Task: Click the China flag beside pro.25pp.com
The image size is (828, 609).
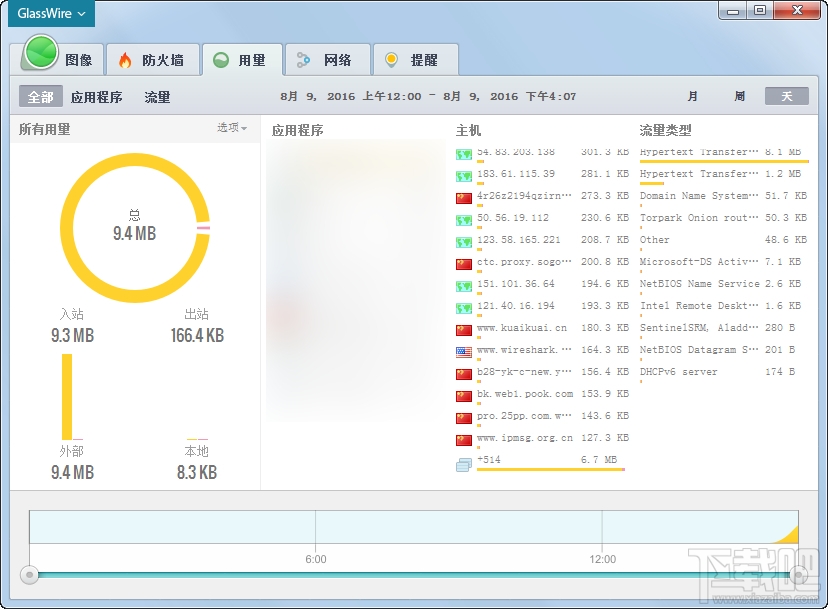Action: tap(464, 418)
